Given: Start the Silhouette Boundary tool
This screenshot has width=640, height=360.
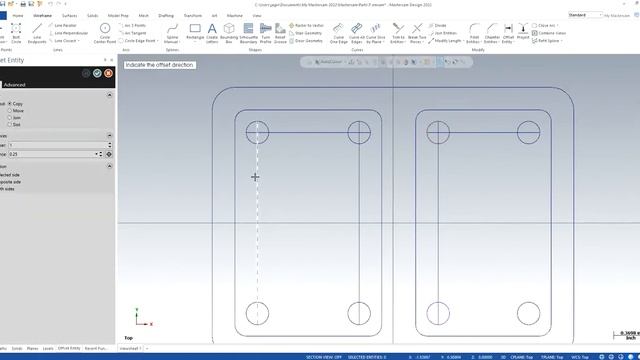Looking at the screenshot, I should pyautogui.click(x=248, y=33).
